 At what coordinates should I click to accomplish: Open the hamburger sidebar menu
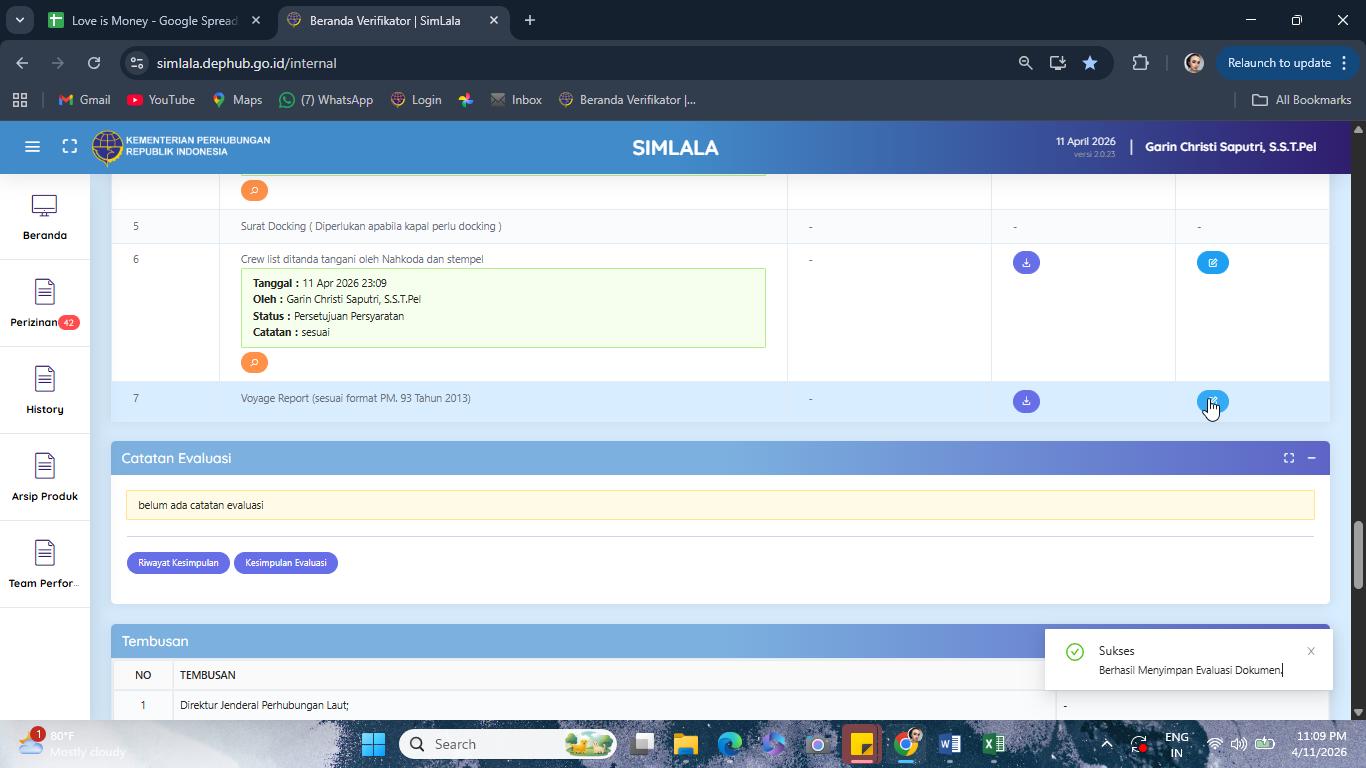(x=32, y=147)
